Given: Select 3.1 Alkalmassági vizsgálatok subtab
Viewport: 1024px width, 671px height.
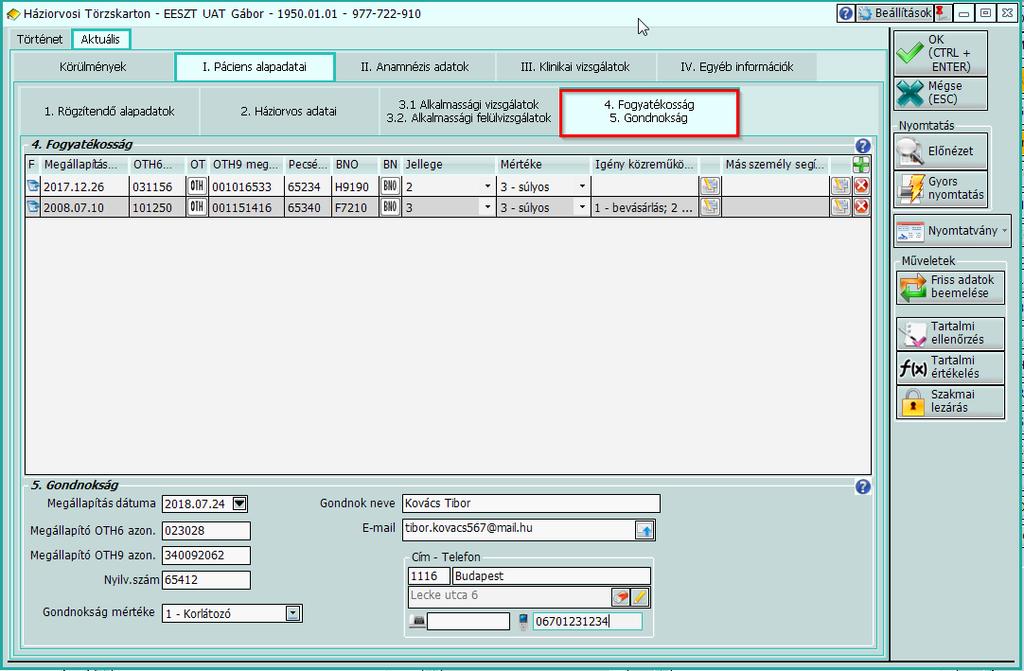Looking at the screenshot, I should coord(469,112).
